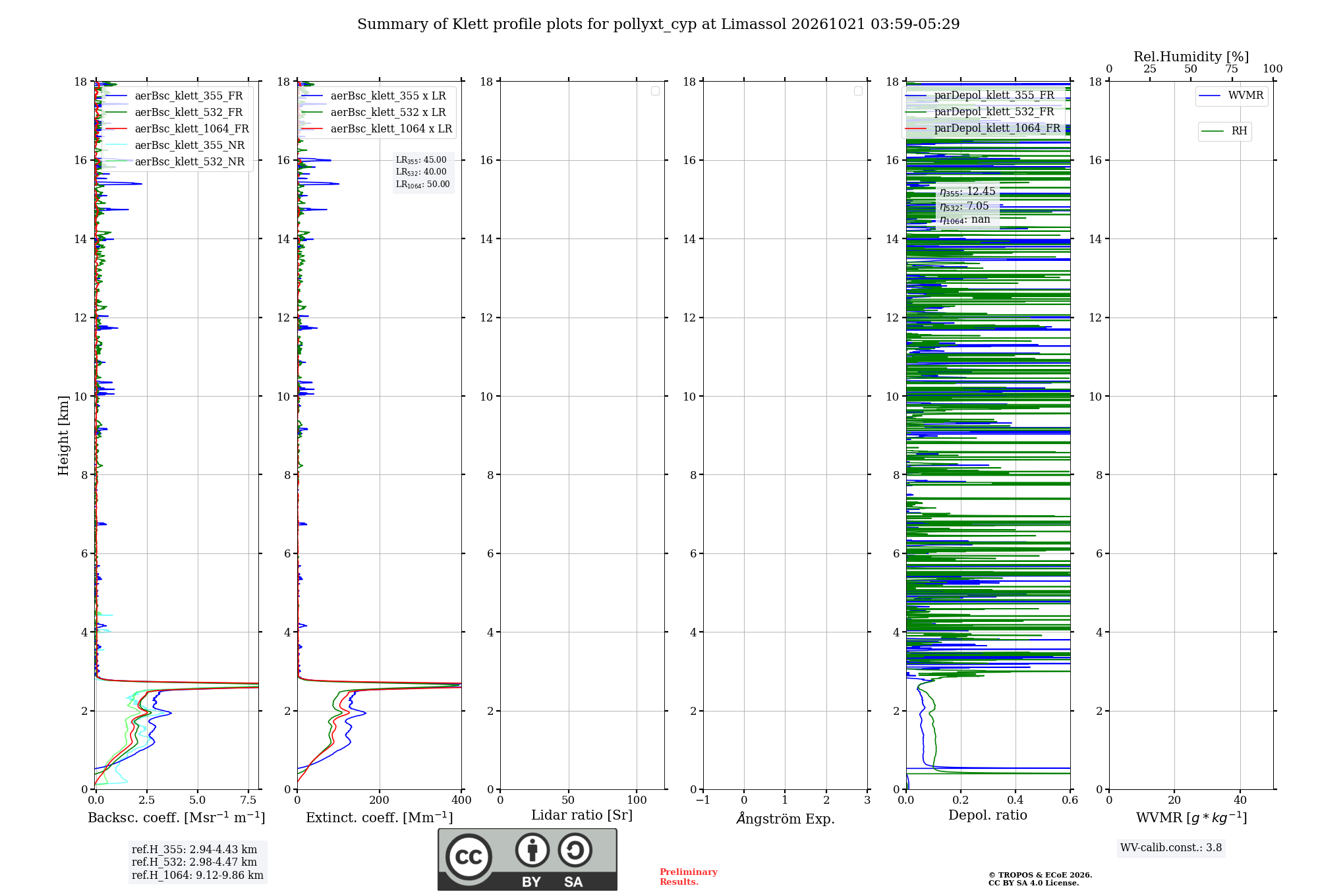Click the aerBsc_klett_1064 x LR legend entry

pyautogui.click(x=378, y=129)
